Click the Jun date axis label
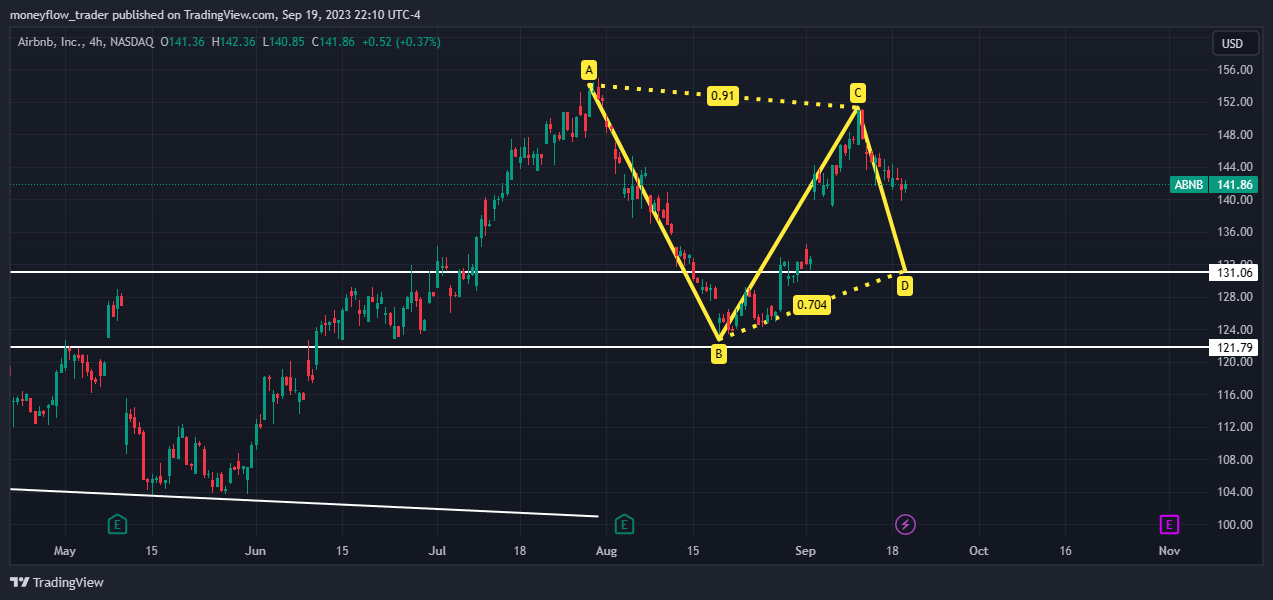 tap(256, 551)
